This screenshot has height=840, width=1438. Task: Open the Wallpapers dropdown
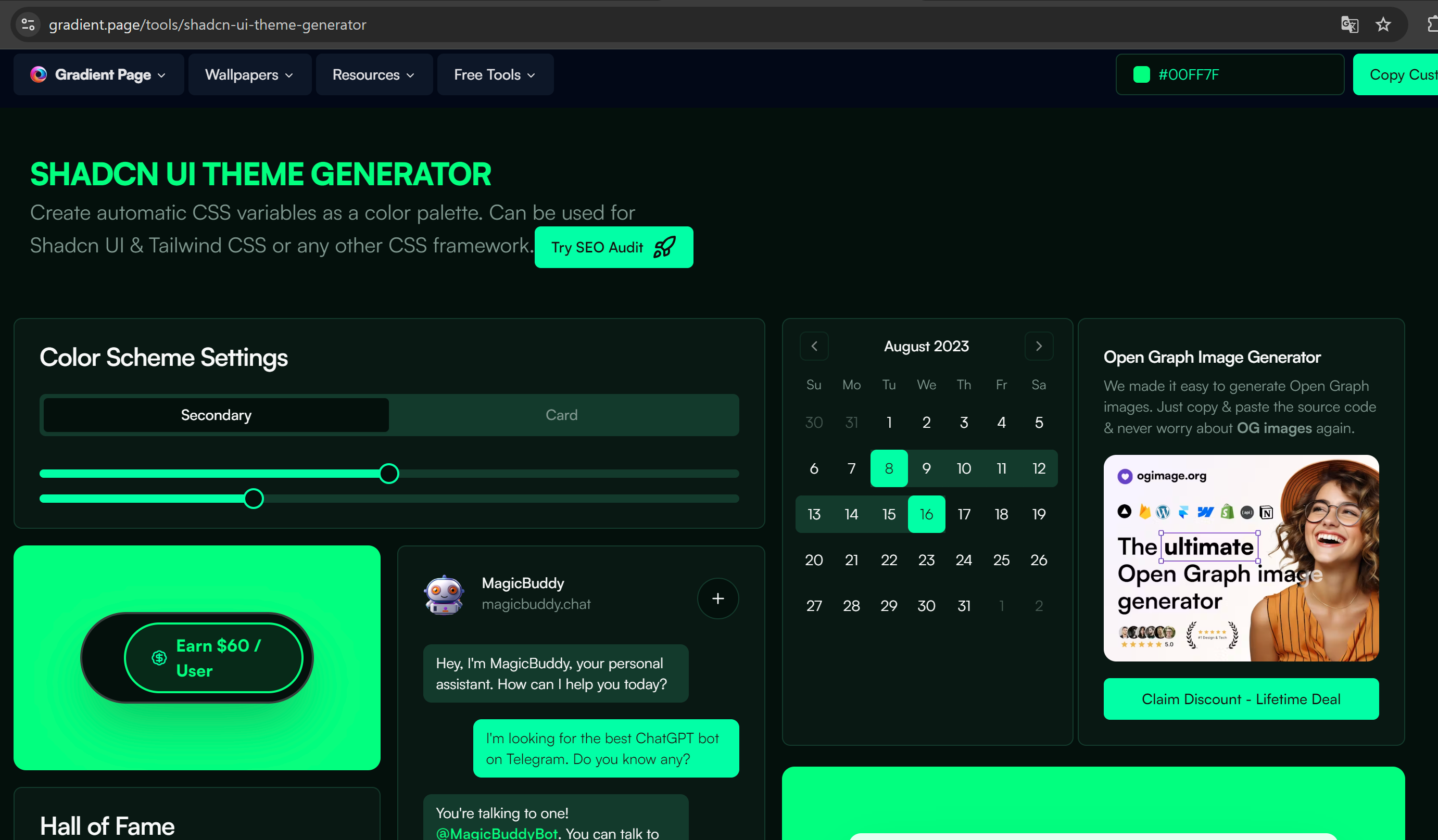click(249, 74)
